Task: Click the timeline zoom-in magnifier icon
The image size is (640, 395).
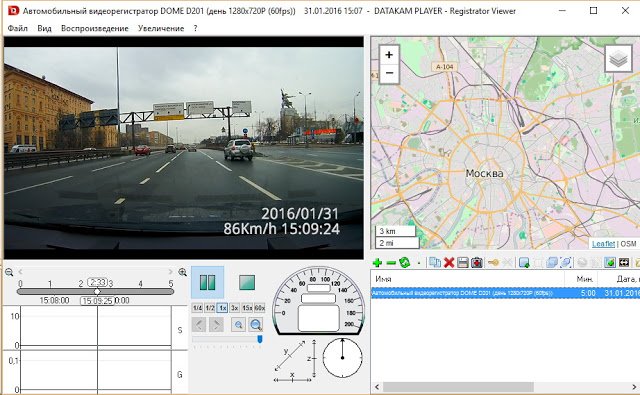Action: 182,272
